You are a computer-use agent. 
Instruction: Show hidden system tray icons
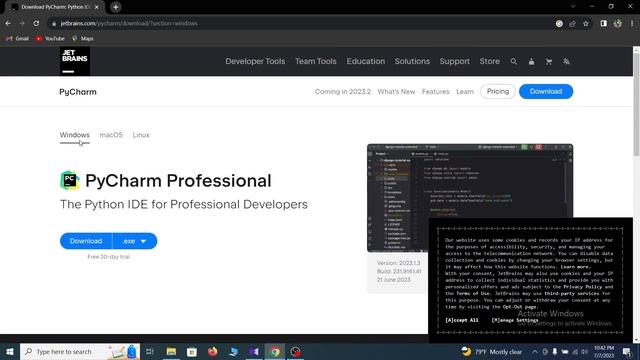coord(534,351)
